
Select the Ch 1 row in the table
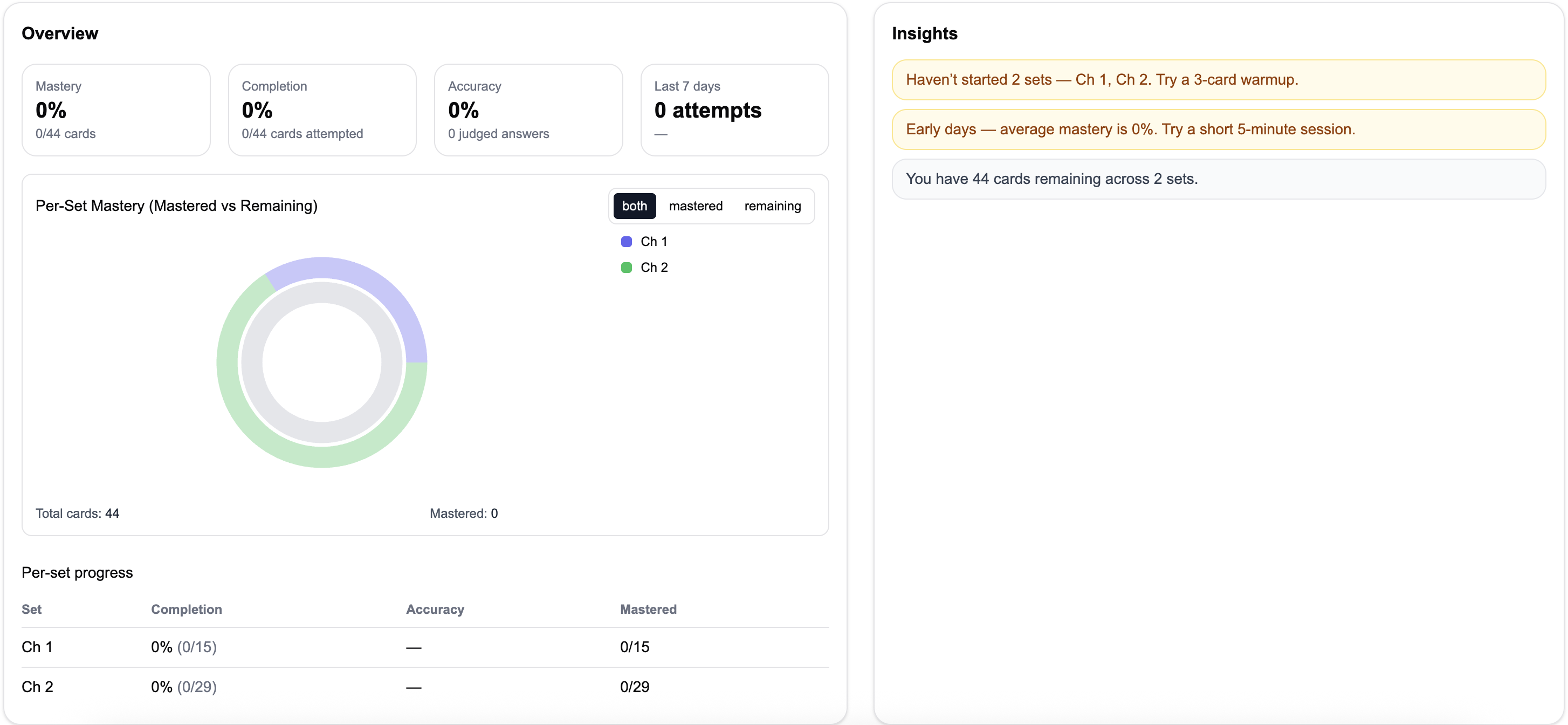tap(37, 647)
